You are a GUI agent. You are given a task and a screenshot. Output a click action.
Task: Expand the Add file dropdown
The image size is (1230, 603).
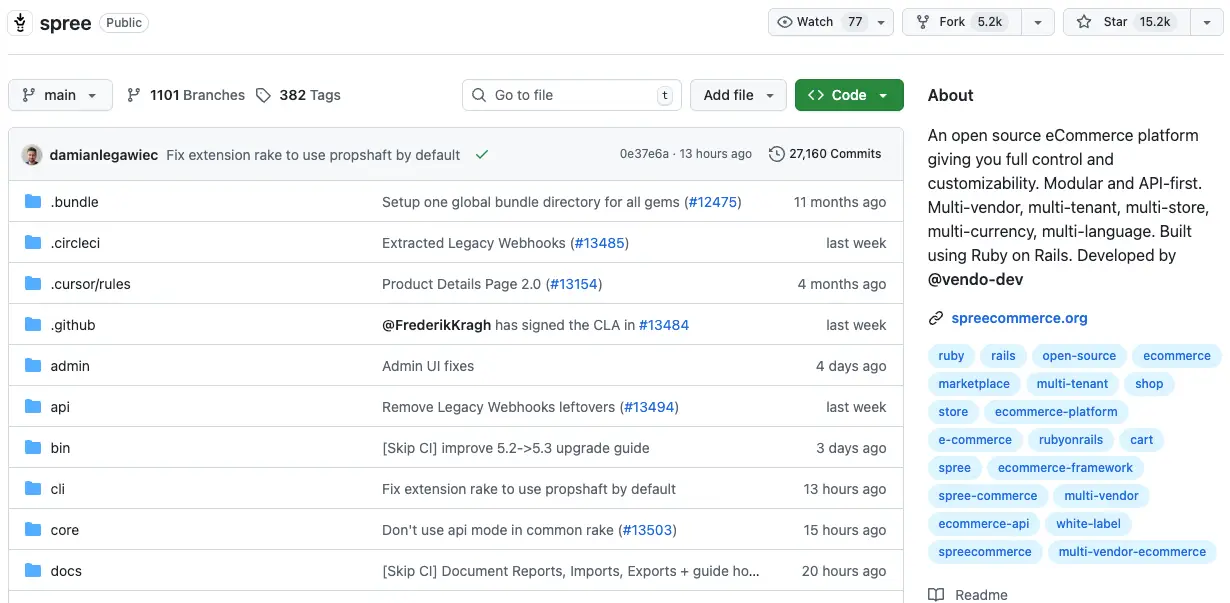[738, 95]
